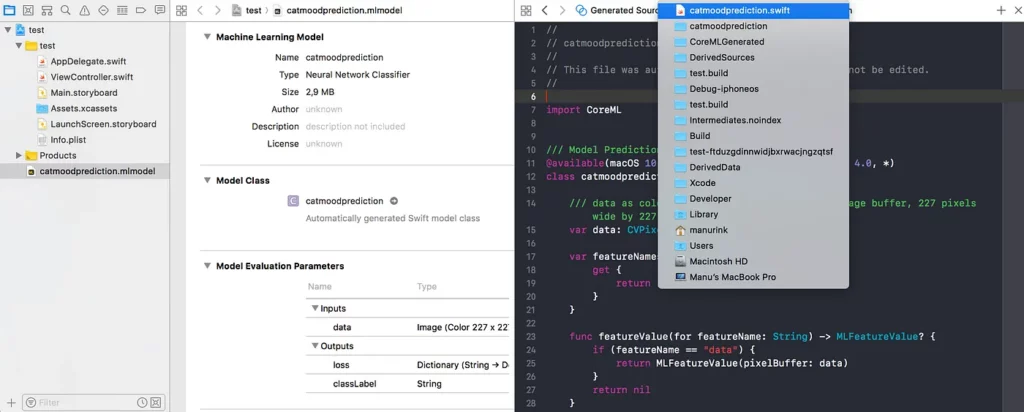This screenshot has height=412, width=1024.
Task: Collapse the yellow test folder group
Action: [x=19, y=46]
